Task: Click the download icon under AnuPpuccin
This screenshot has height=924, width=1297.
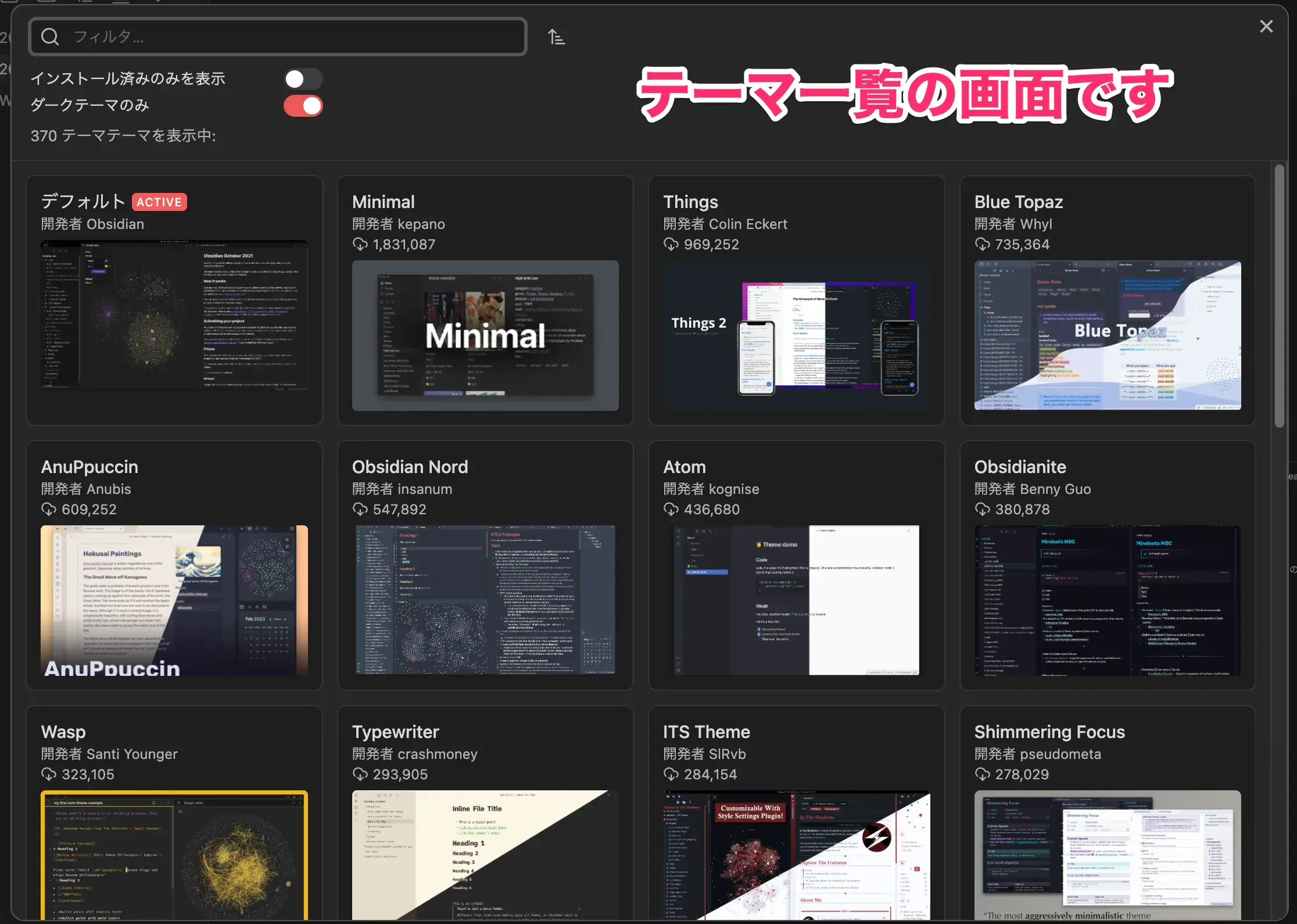Action: 49,510
